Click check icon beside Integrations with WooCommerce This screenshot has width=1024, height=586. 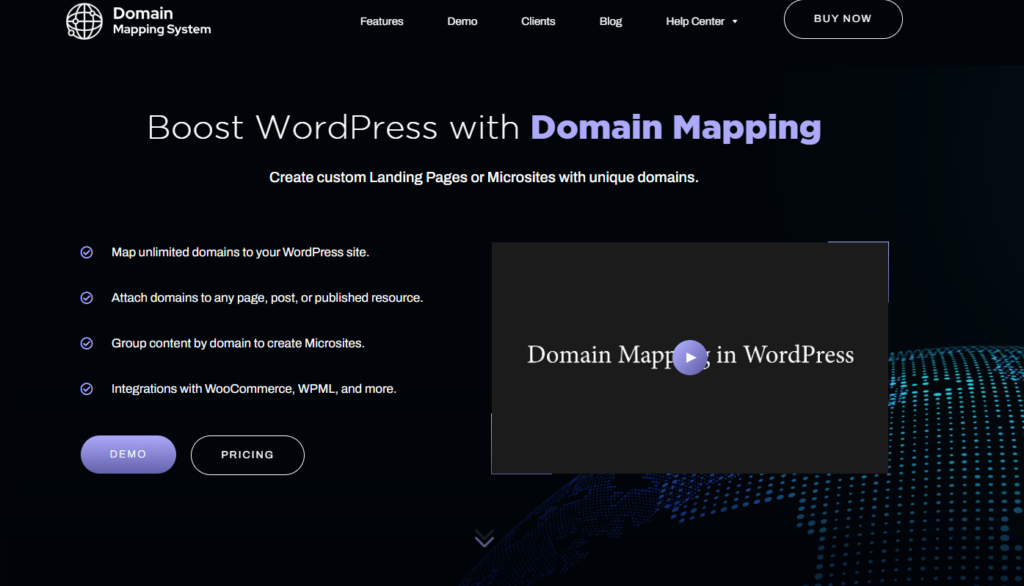coord(86,389)
